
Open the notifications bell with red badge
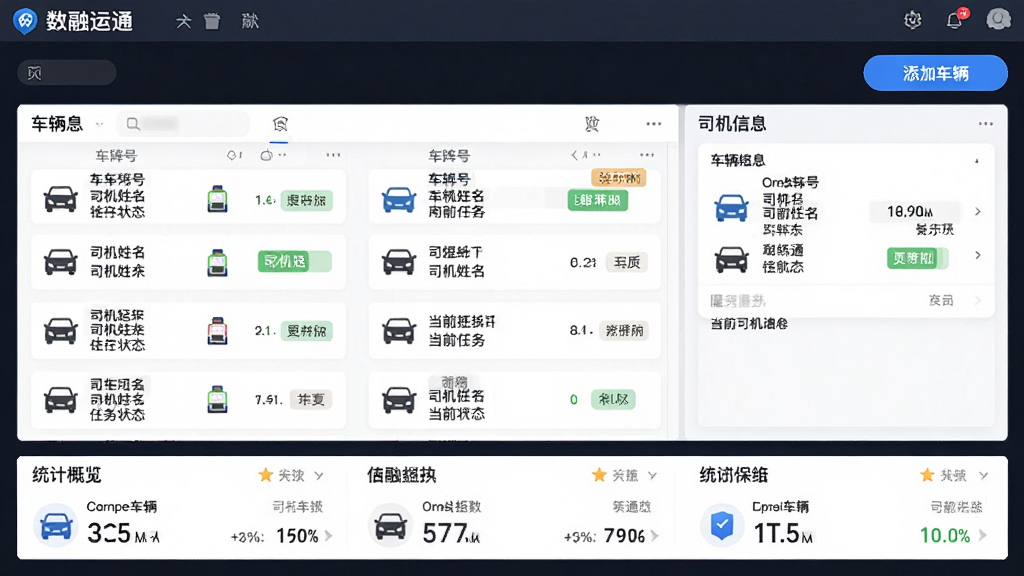pyautogui.click(x=955, y=20)
